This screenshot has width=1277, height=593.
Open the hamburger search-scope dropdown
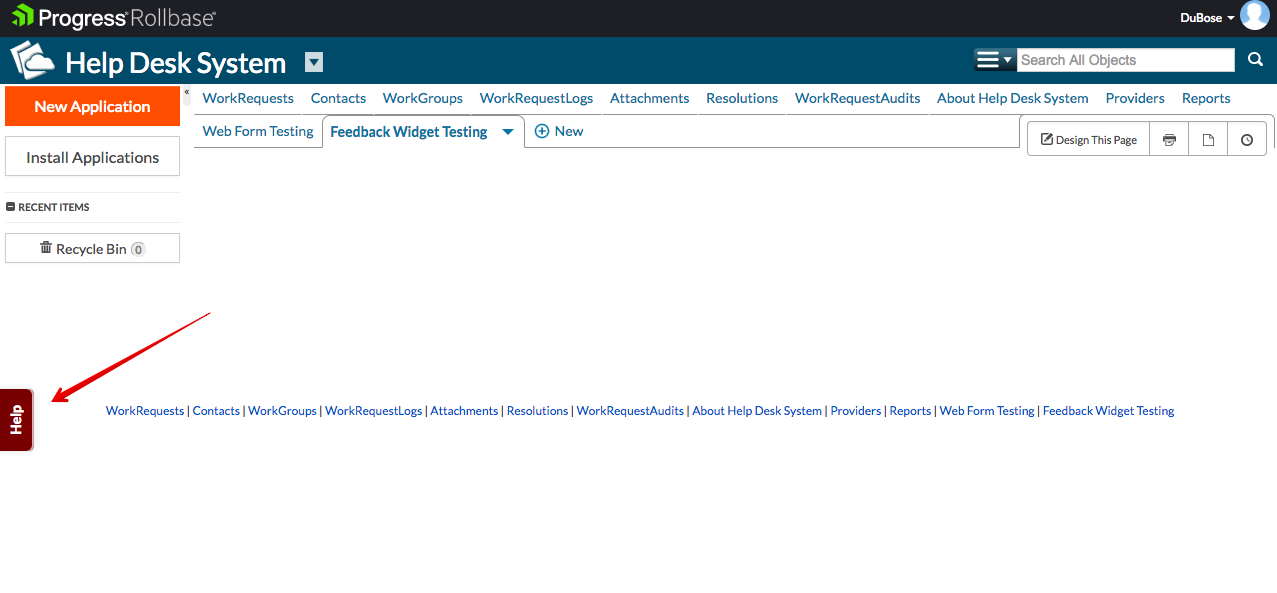(995, 60)
